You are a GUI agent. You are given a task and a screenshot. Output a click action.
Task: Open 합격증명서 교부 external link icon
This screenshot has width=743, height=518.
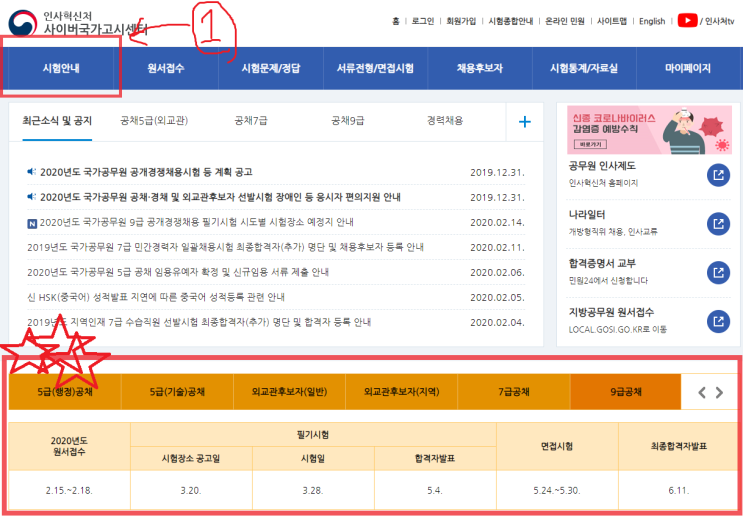[x=718, y=273]
